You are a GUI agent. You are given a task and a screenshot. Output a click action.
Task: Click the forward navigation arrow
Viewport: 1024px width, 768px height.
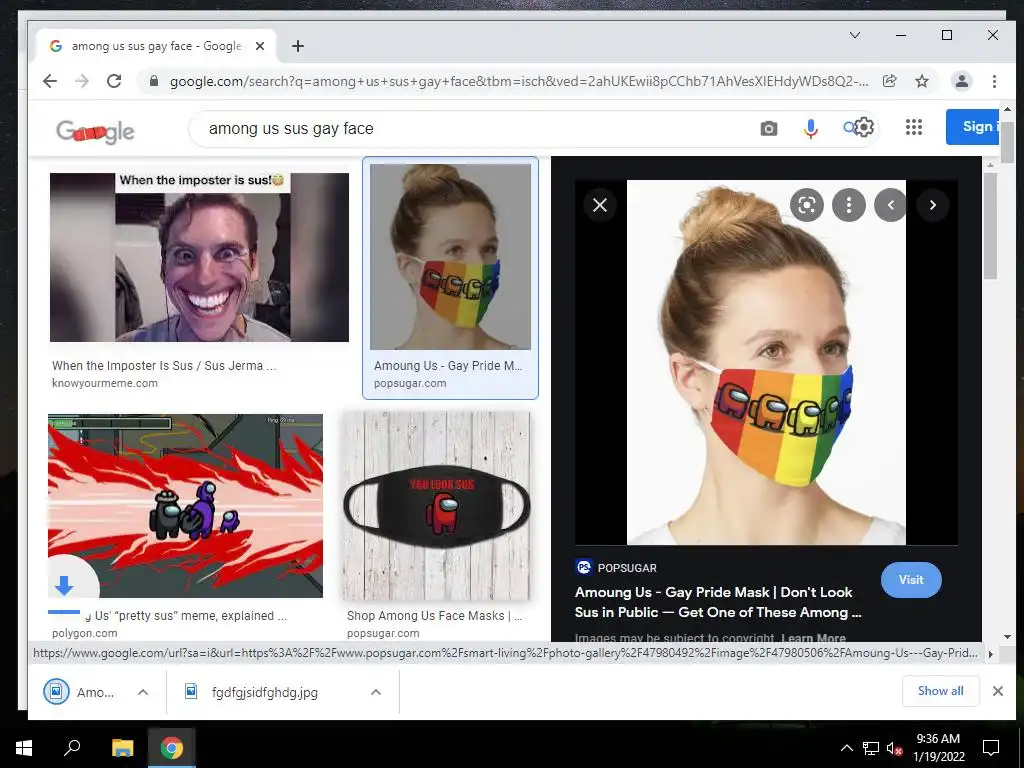tap(82, 81)
